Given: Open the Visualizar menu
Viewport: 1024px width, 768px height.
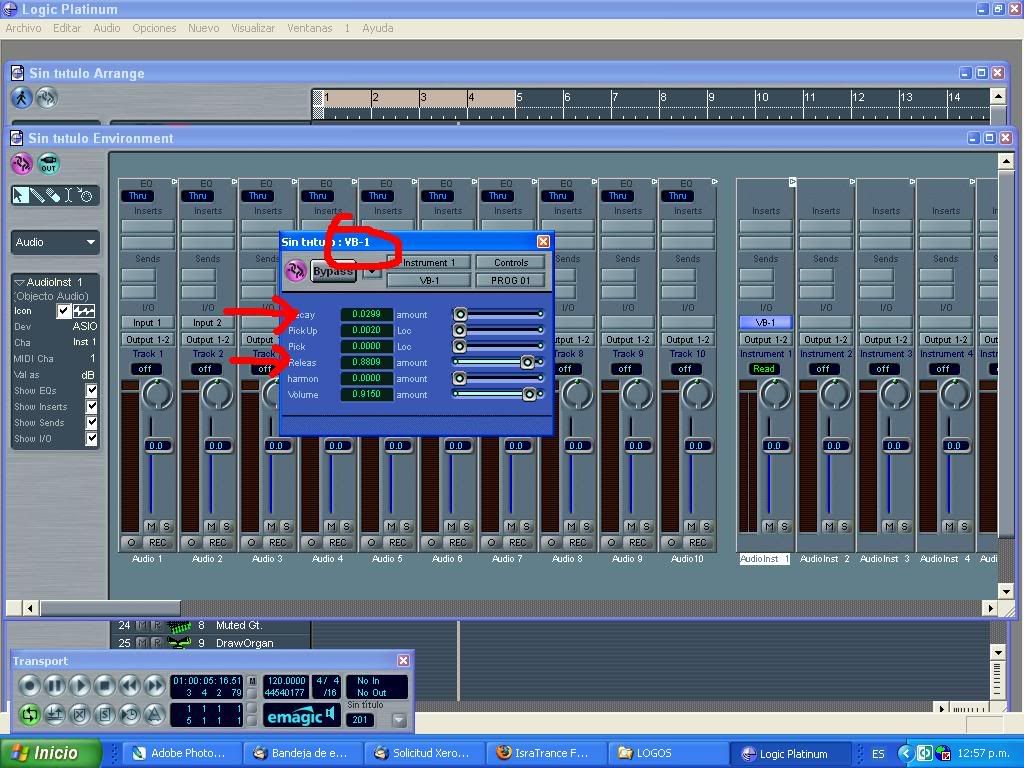Looking at the screenshot, I should tap(253, 28).
